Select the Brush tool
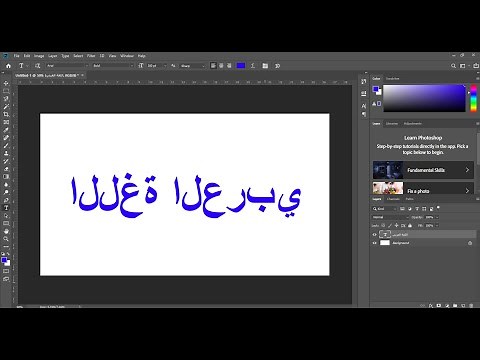This screenshot has height=360, width=480. [x=6, y=146]
